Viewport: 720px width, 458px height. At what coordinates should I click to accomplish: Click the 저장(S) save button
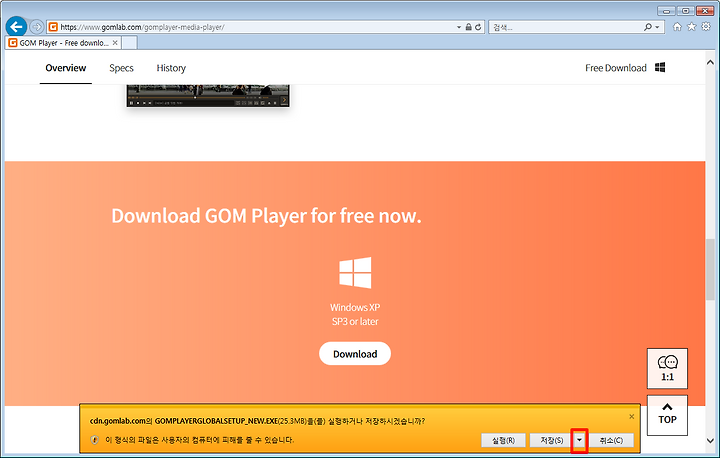[551, 440]
